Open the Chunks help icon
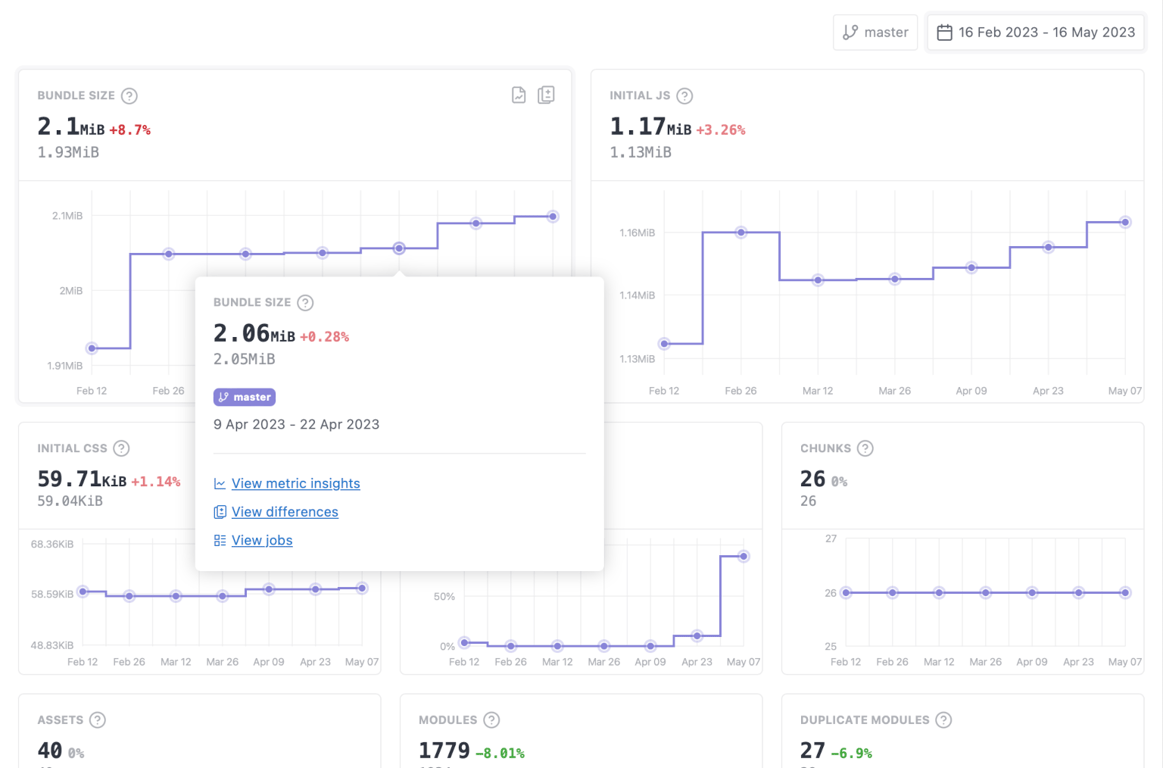This screenshot has width=1163, height=768. point(864,448)
